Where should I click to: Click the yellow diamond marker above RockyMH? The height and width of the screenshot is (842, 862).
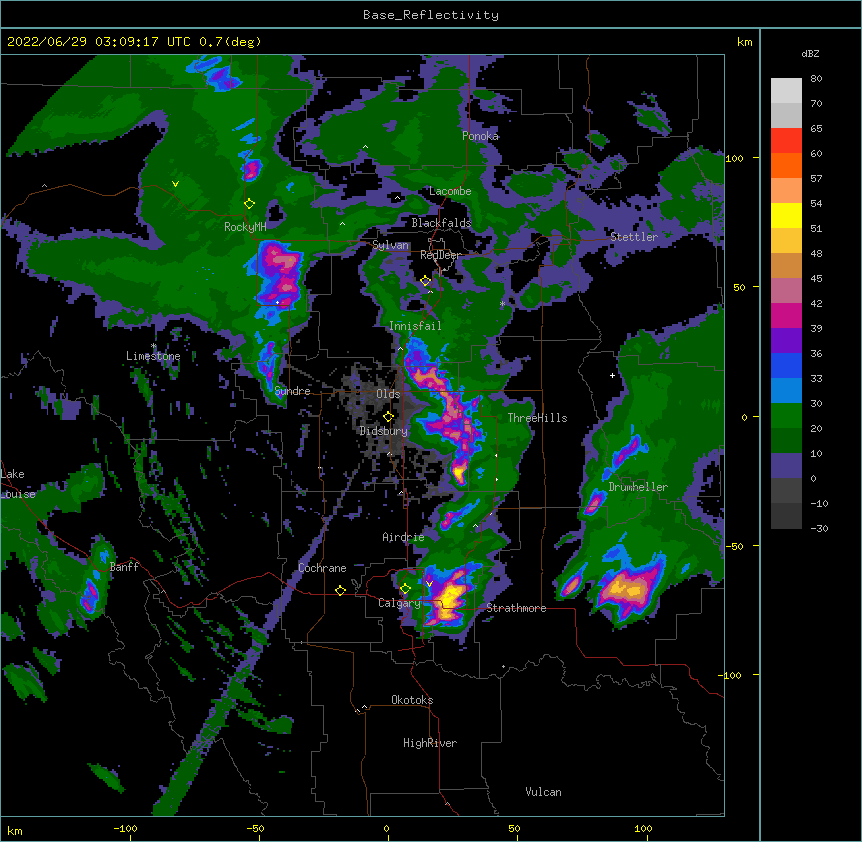tap(250, 204)
